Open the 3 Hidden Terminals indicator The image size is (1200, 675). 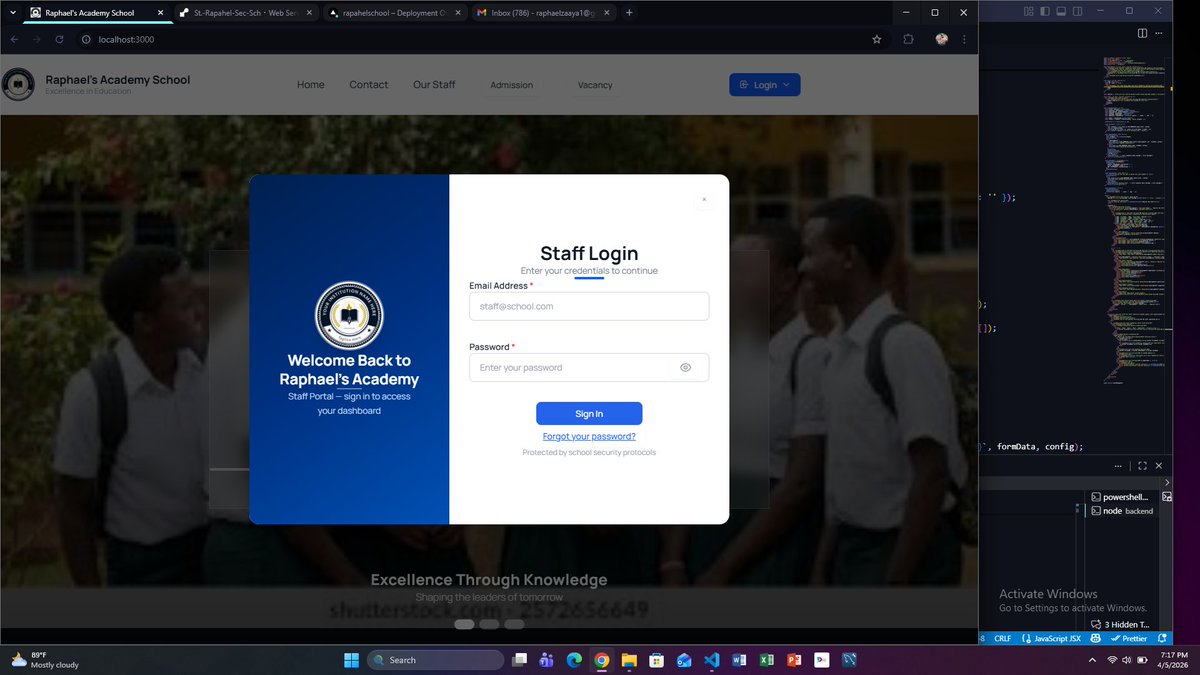click(1120, 624)
